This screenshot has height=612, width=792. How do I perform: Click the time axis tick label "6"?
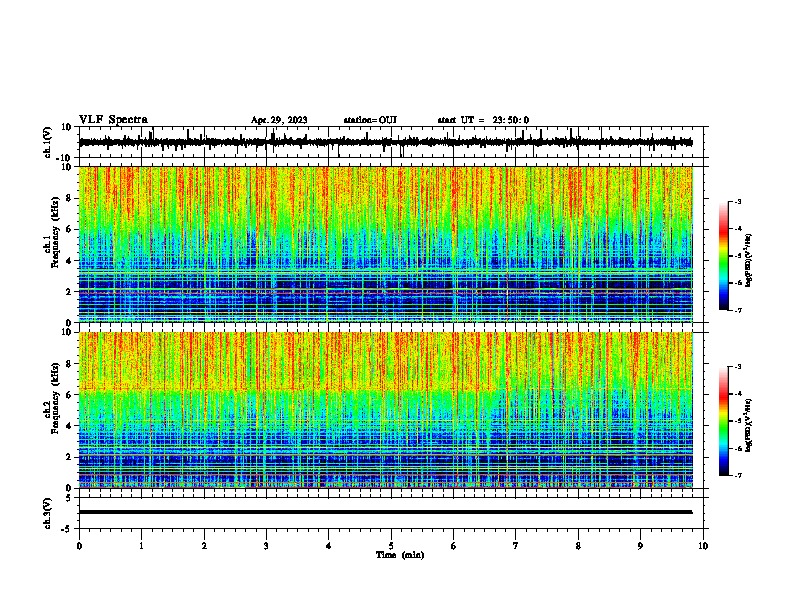[x=454, y=546]
